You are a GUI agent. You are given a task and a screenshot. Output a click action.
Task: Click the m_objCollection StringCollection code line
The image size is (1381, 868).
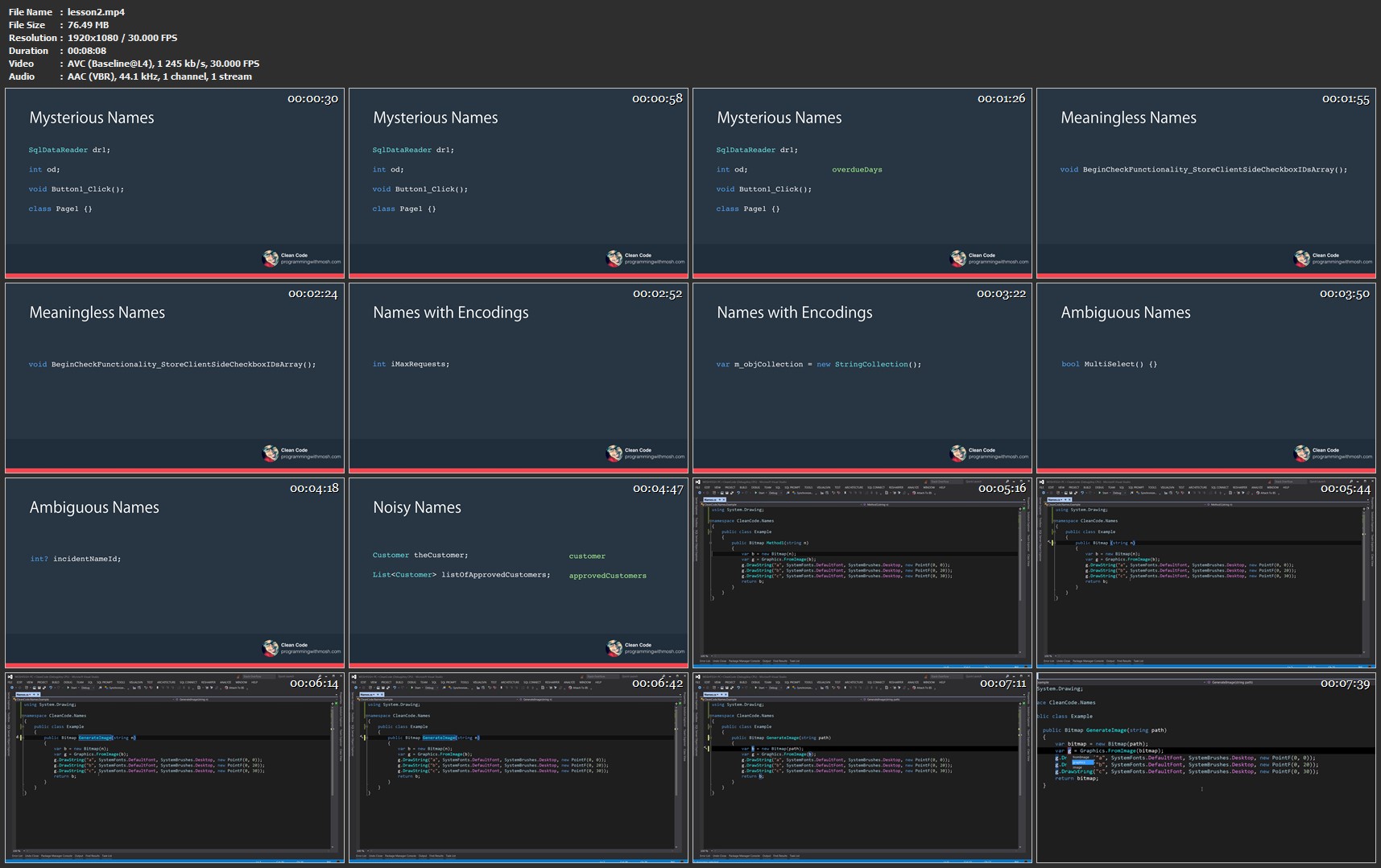pos(818,364)
